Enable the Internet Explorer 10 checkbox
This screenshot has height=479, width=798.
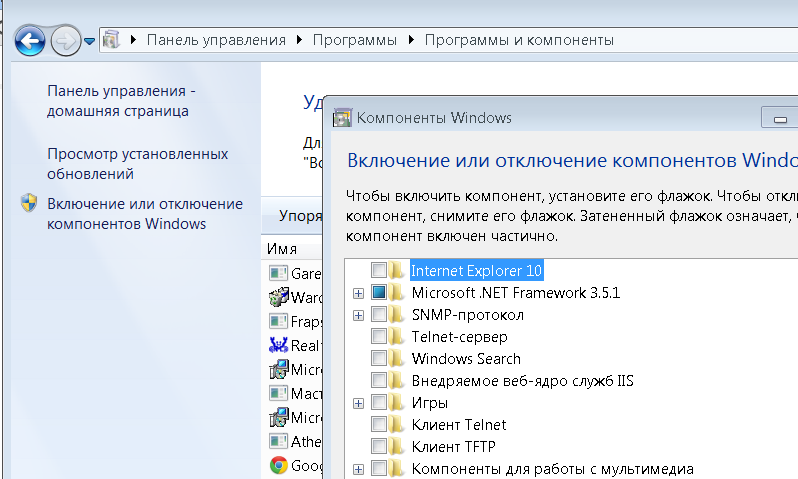pyautogui.click(x=378, y=270)
